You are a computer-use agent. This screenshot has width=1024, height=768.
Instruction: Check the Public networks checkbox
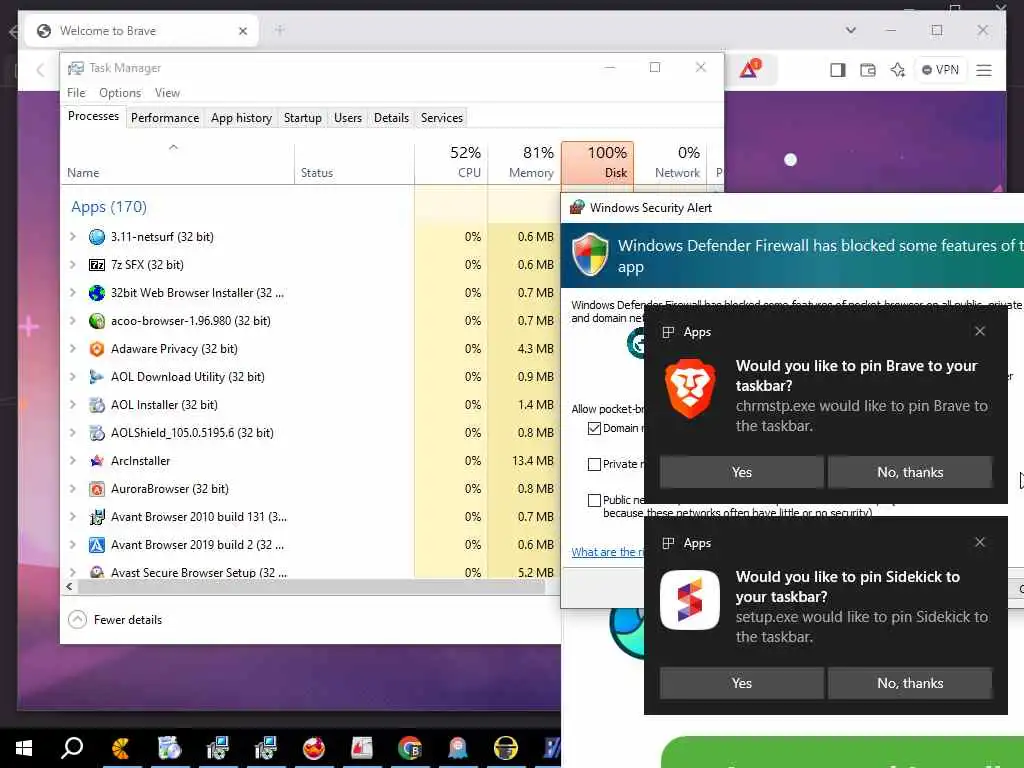[x=594, y=500]
